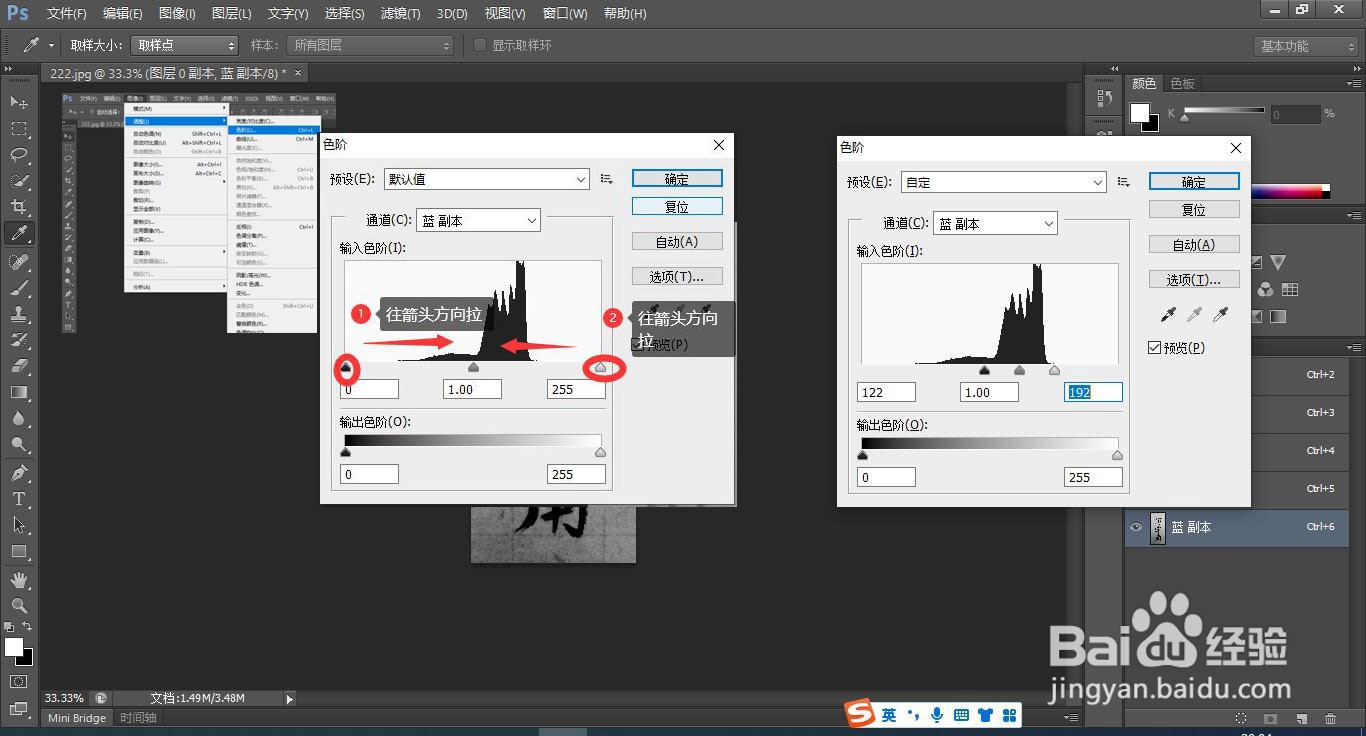This screenshot has width=1366, height=736.
Task: Select the Lasso tool
Action: (19, 155)
